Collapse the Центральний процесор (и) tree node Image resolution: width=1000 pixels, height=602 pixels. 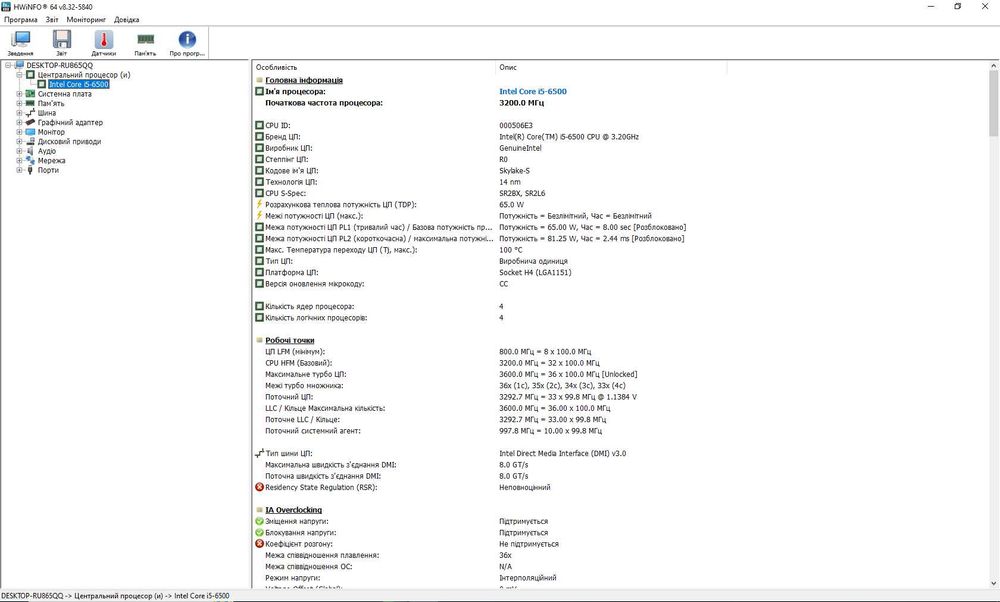coord(19,75)
